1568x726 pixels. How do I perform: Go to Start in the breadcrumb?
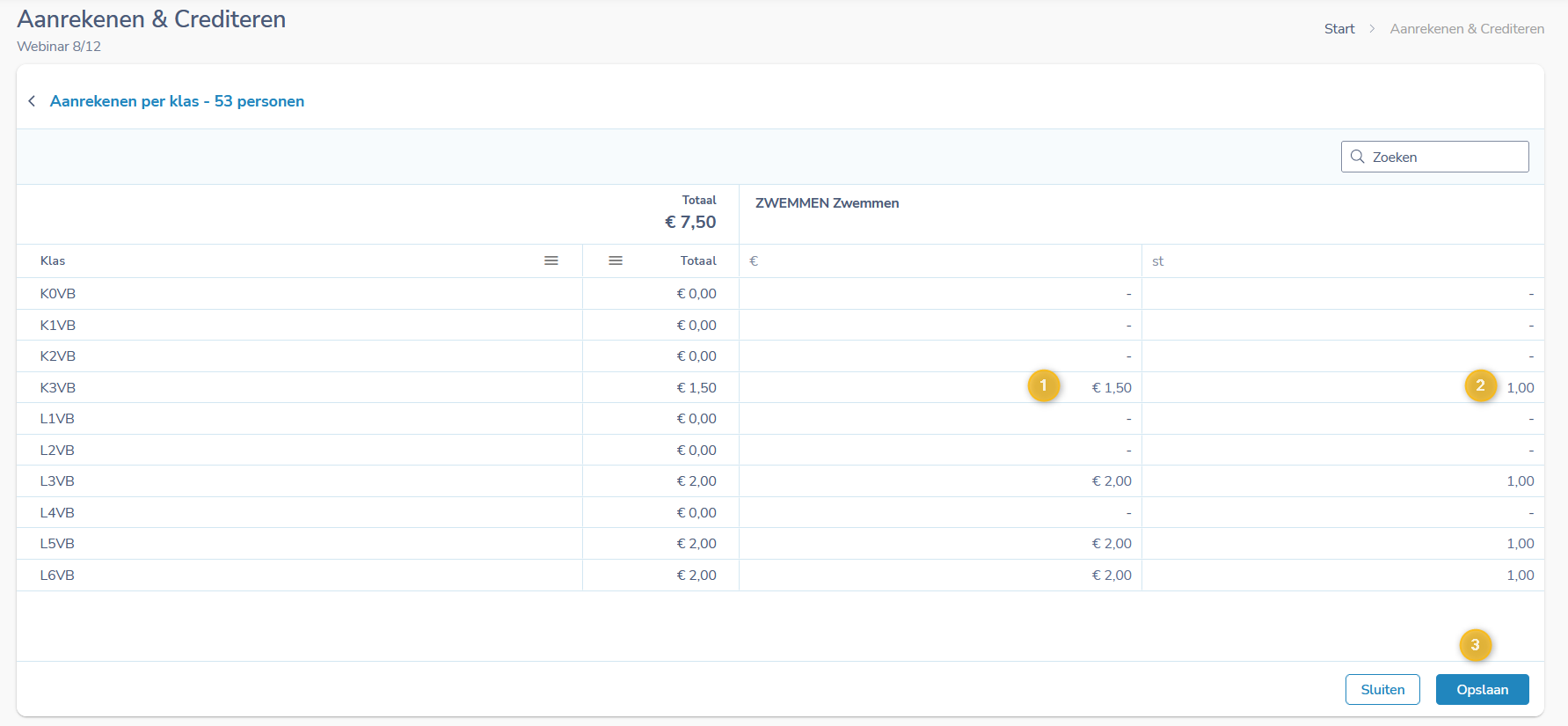pyautogui.click(x=1338, y=29)
